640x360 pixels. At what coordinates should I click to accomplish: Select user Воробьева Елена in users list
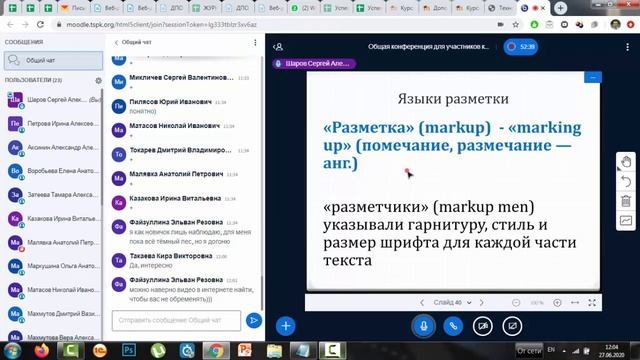[x=53, y=171]
